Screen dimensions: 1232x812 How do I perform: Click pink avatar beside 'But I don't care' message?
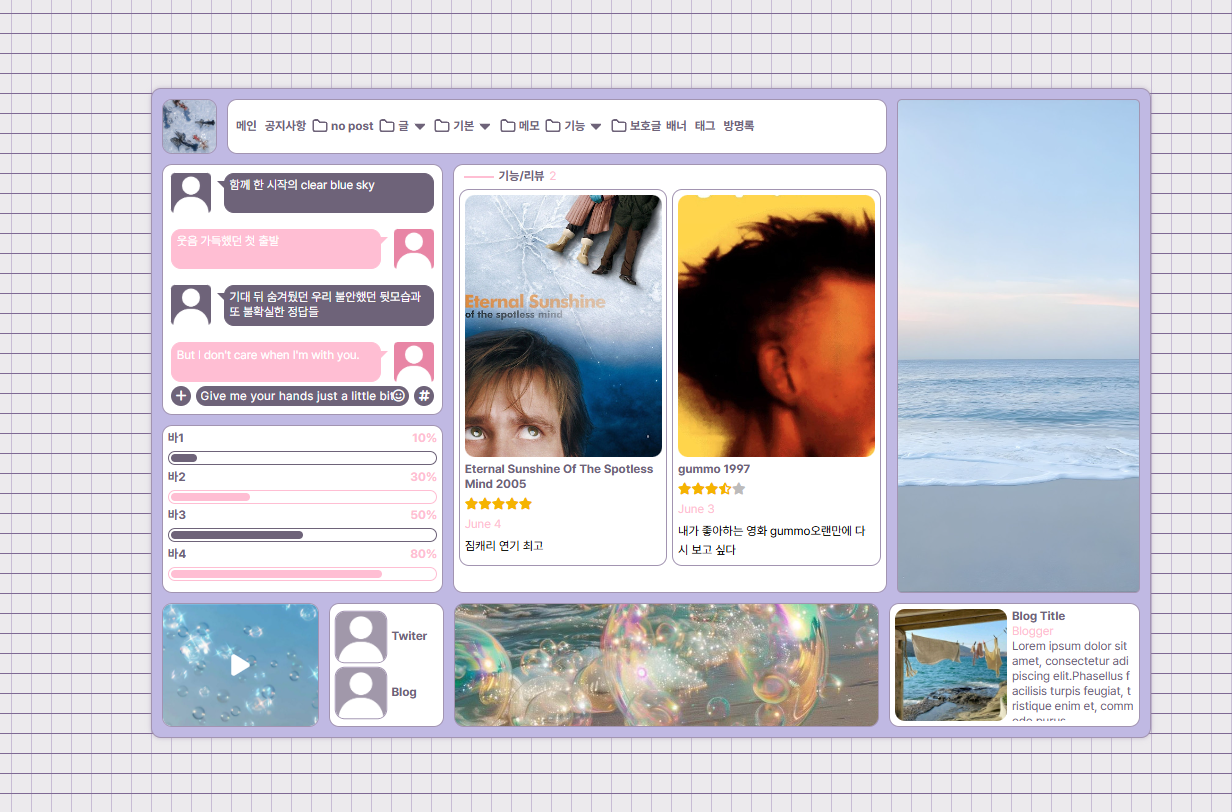click(x=414, y=362)
